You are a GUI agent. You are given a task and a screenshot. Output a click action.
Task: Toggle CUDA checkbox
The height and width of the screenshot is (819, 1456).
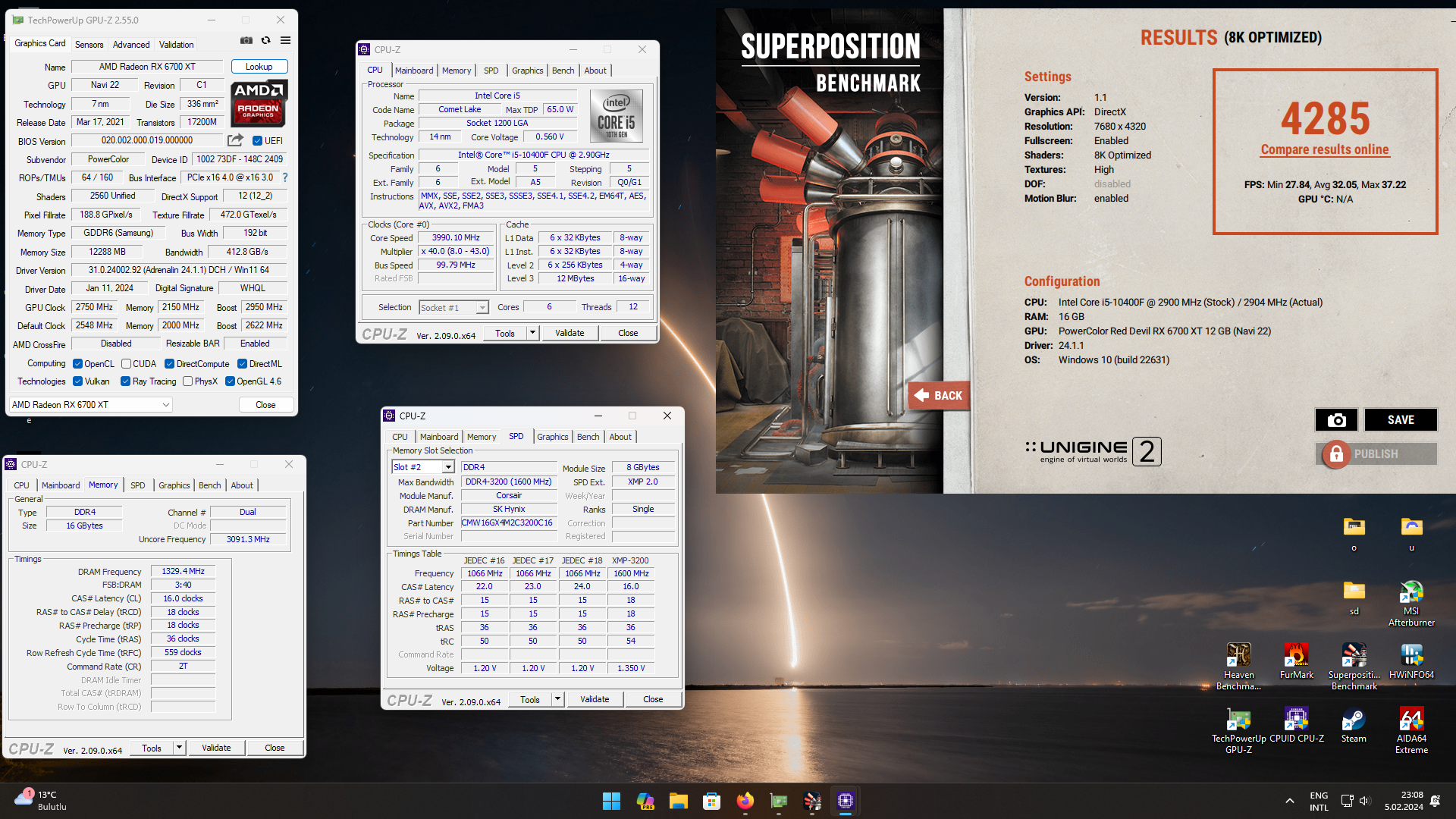pyautogui.click(x=126, y=364)
